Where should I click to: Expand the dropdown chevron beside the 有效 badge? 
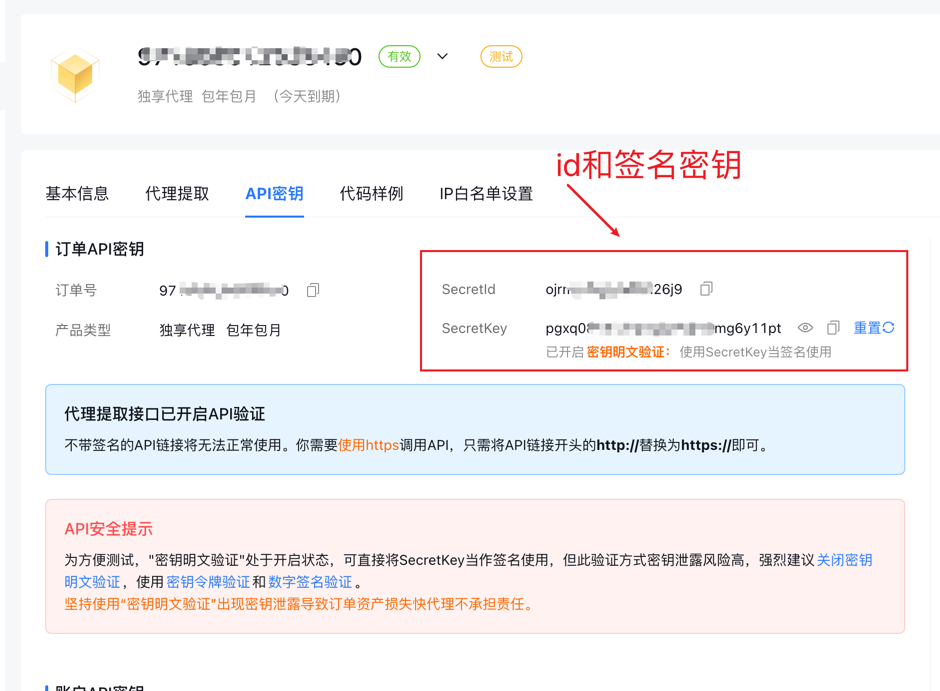click(442, 57)
